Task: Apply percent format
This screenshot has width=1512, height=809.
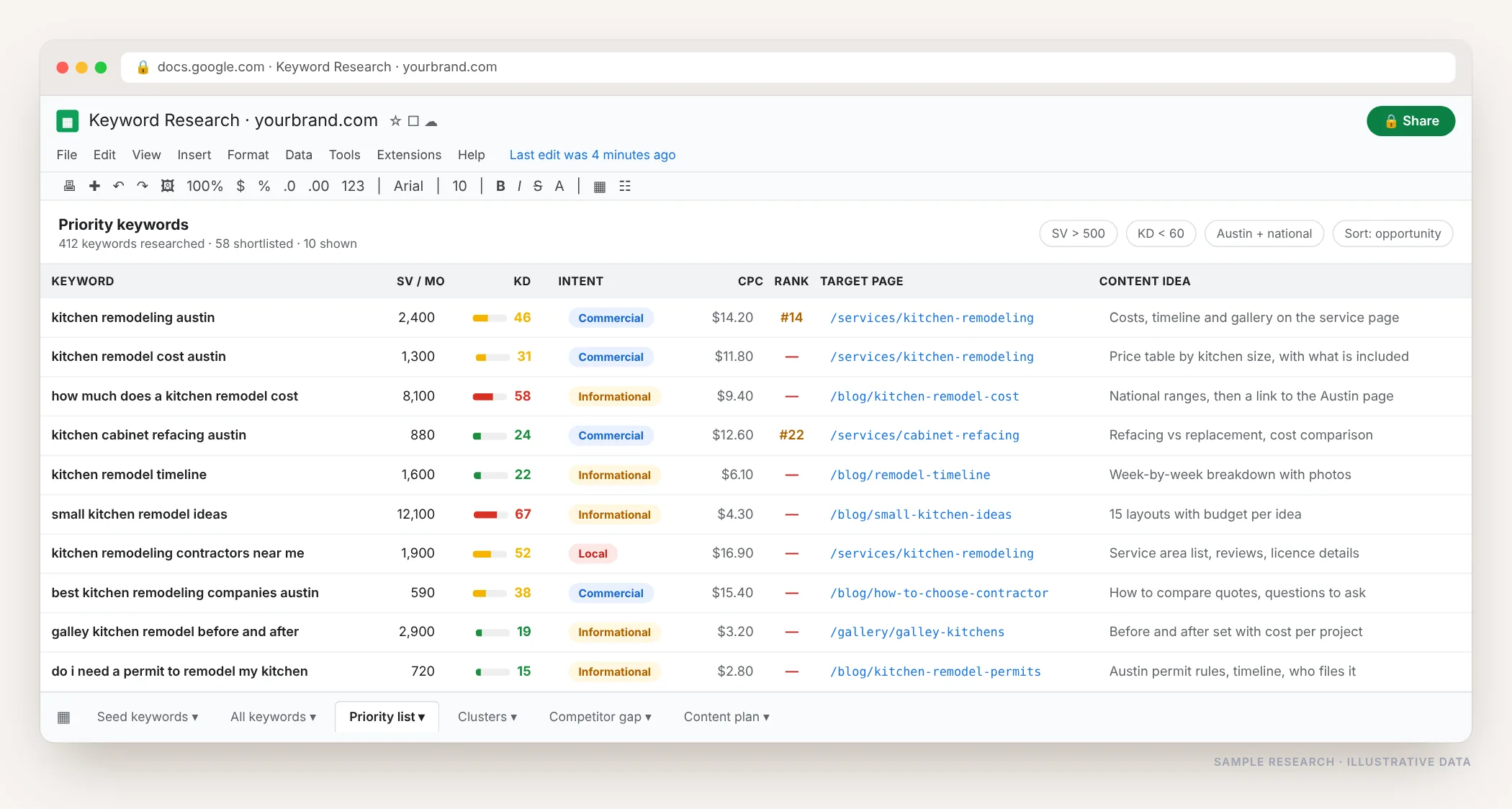Action: [x=264, y=186]
